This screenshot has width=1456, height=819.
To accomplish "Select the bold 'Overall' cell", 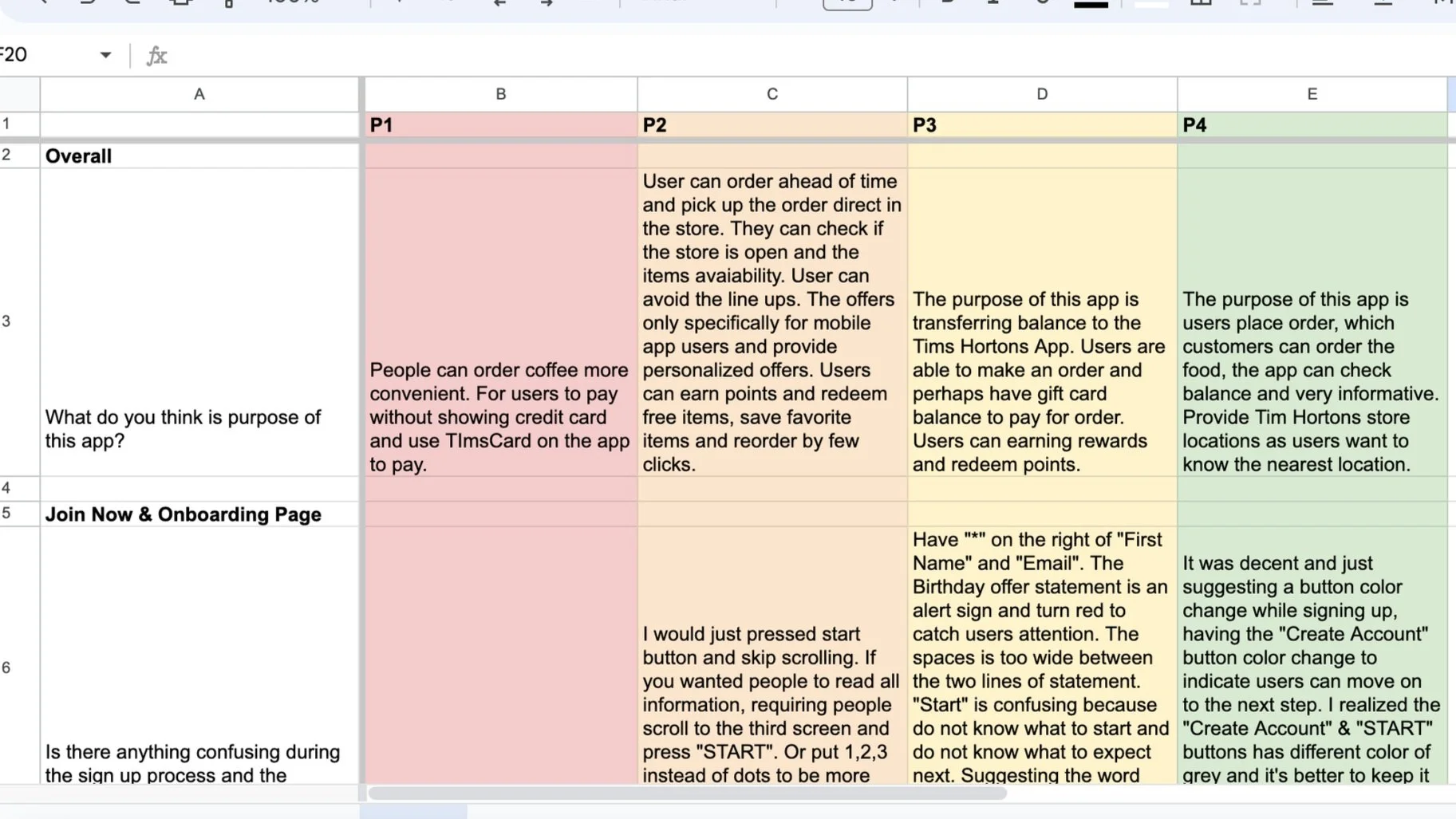I will click(x=199, y=156).
